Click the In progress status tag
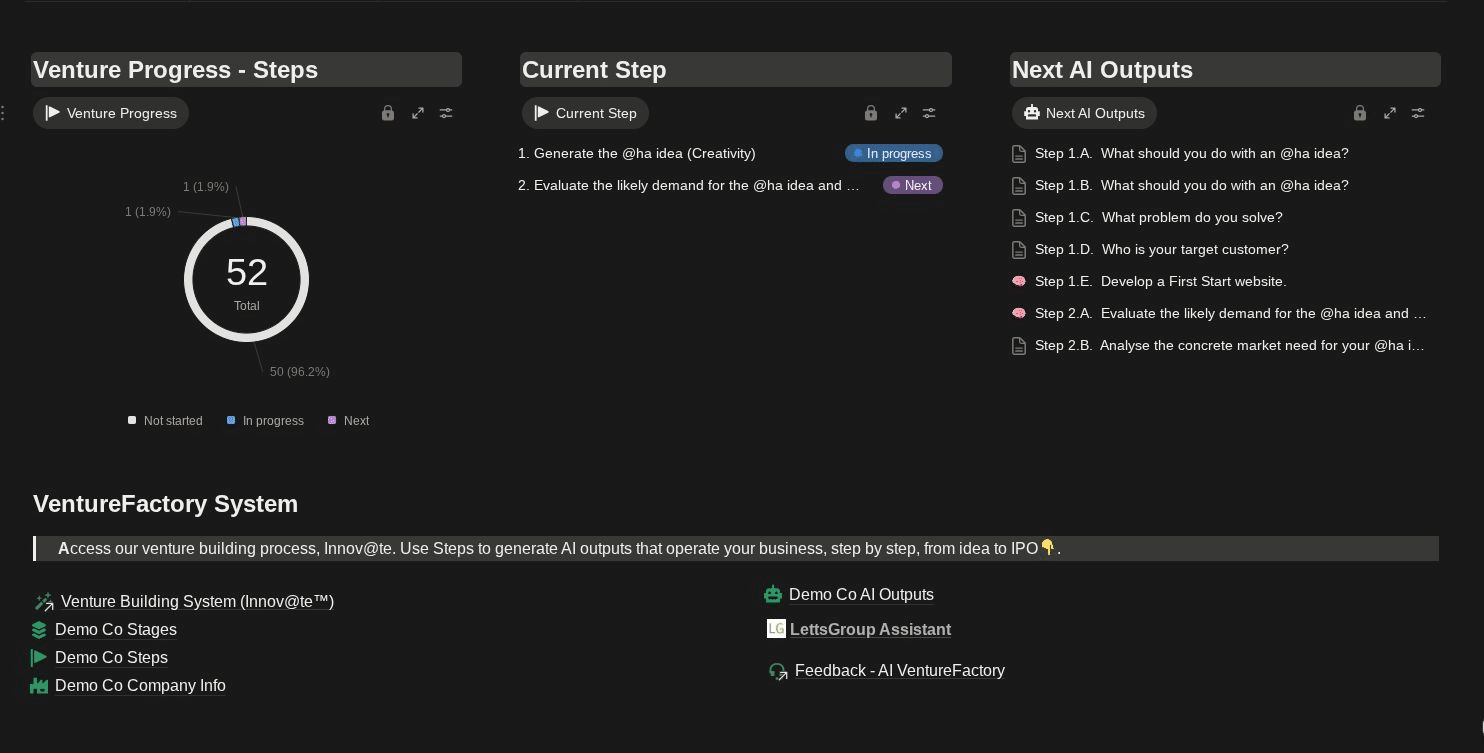Image resolution: width=1484 pixels, height=753 pixels. pyautogui.click(x=893, y=153)
